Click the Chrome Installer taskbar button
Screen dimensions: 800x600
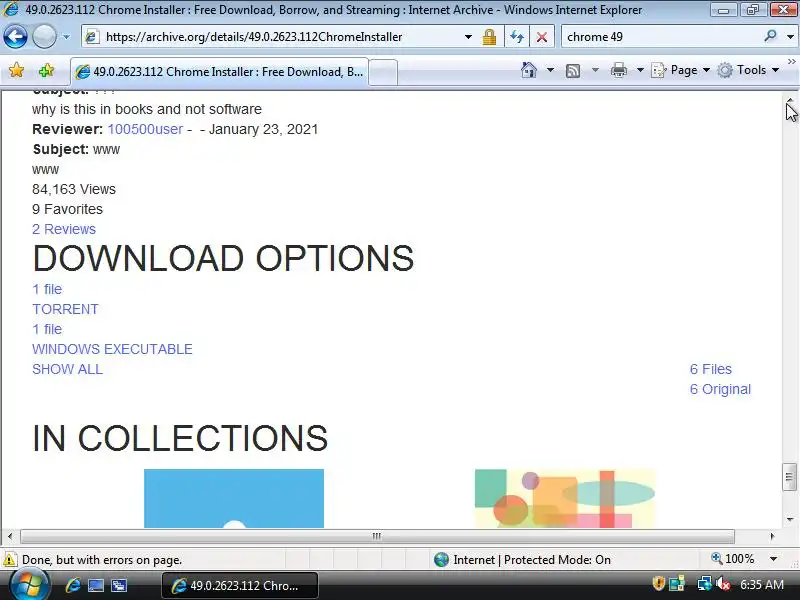[240, 585]
